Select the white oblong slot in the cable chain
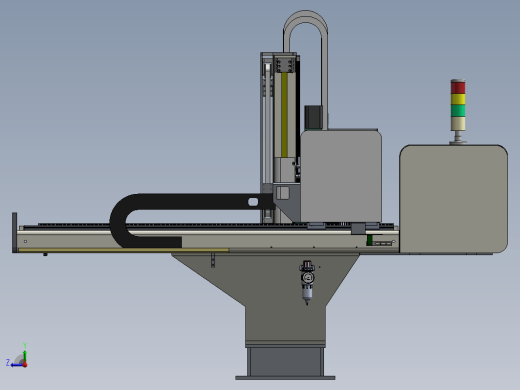The width and height of the screenshot is (520, 390). (253, 202)
